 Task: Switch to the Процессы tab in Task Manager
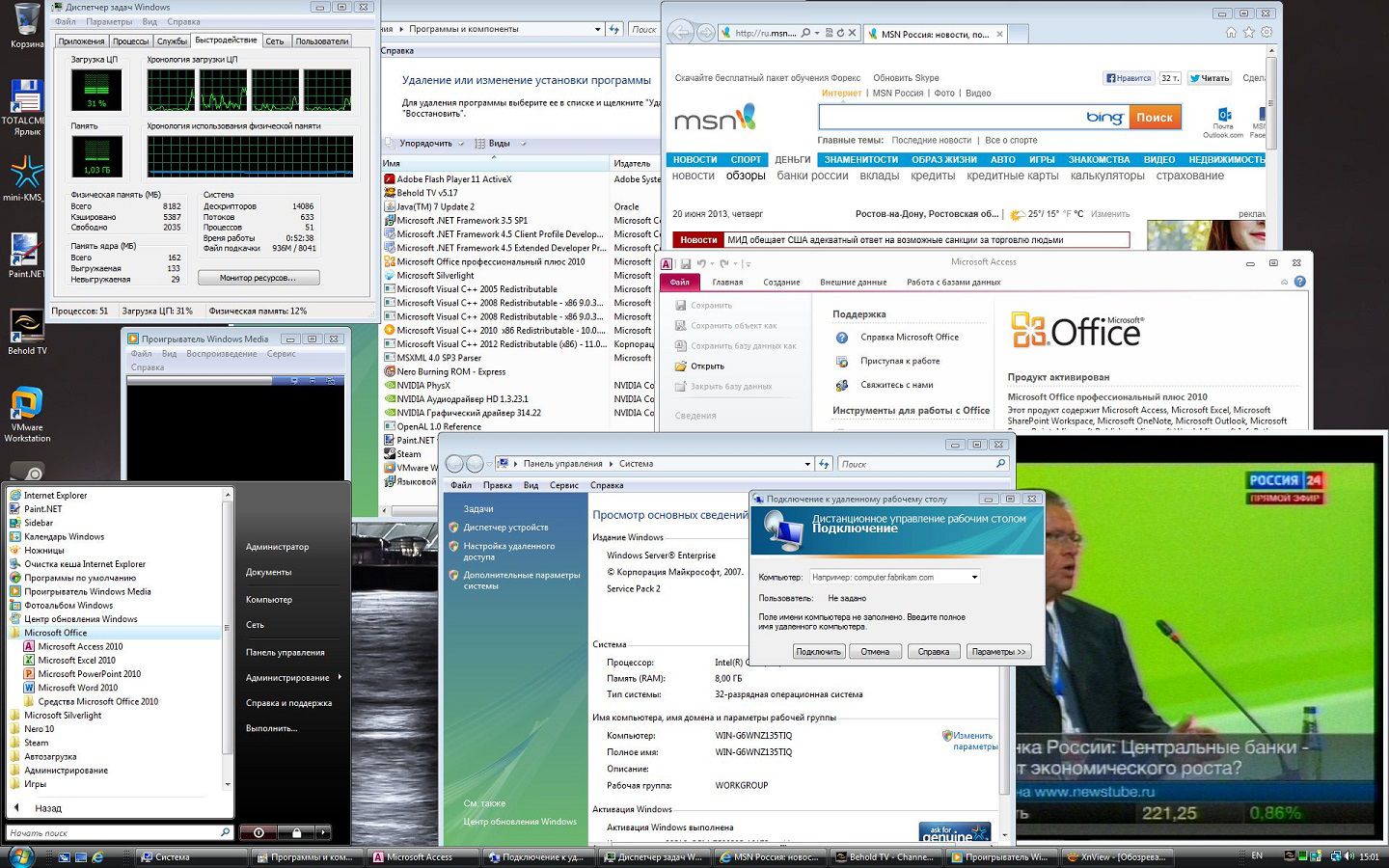[x=130, y=41]
